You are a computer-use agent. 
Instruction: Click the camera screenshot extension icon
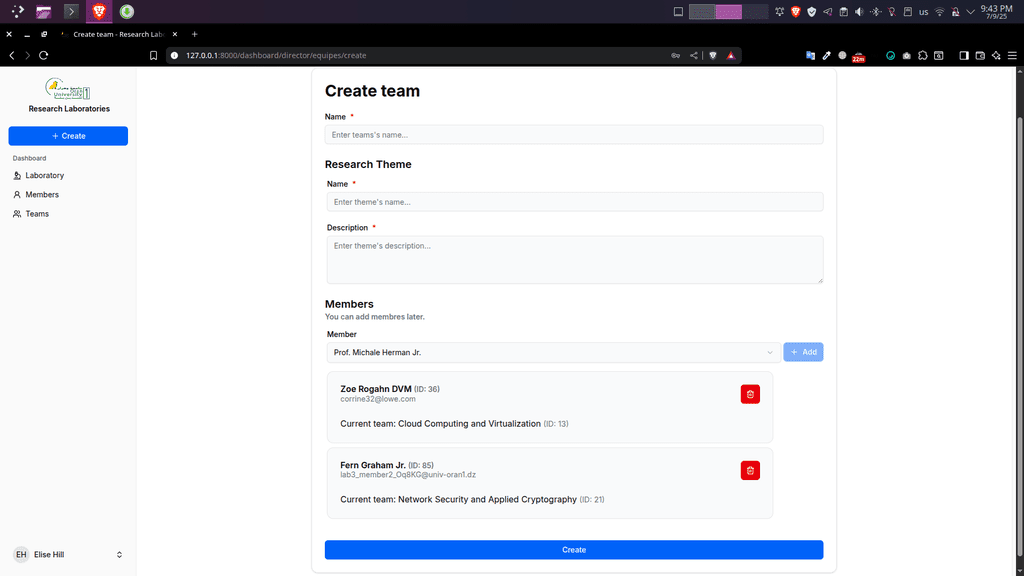(906, 56)
